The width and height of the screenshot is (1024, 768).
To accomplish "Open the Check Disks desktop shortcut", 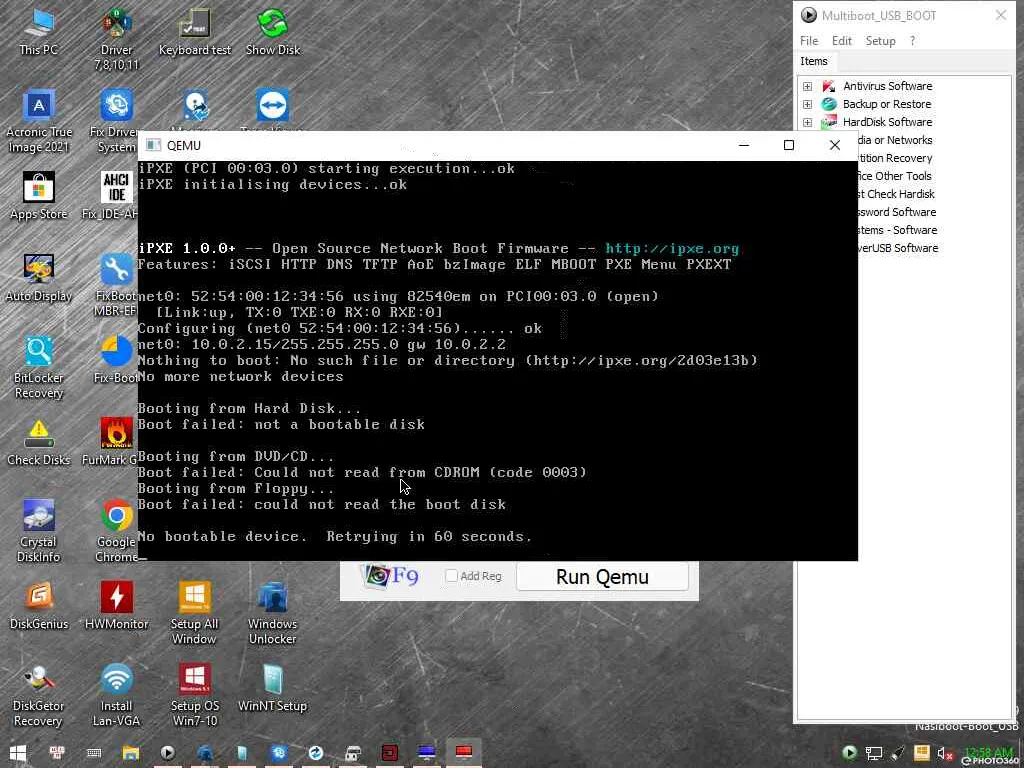I will pos(39,443).
